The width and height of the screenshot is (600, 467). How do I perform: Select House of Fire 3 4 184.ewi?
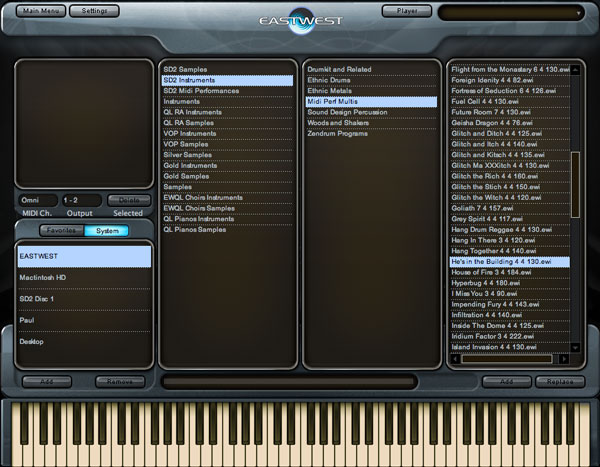coord(510,272)
